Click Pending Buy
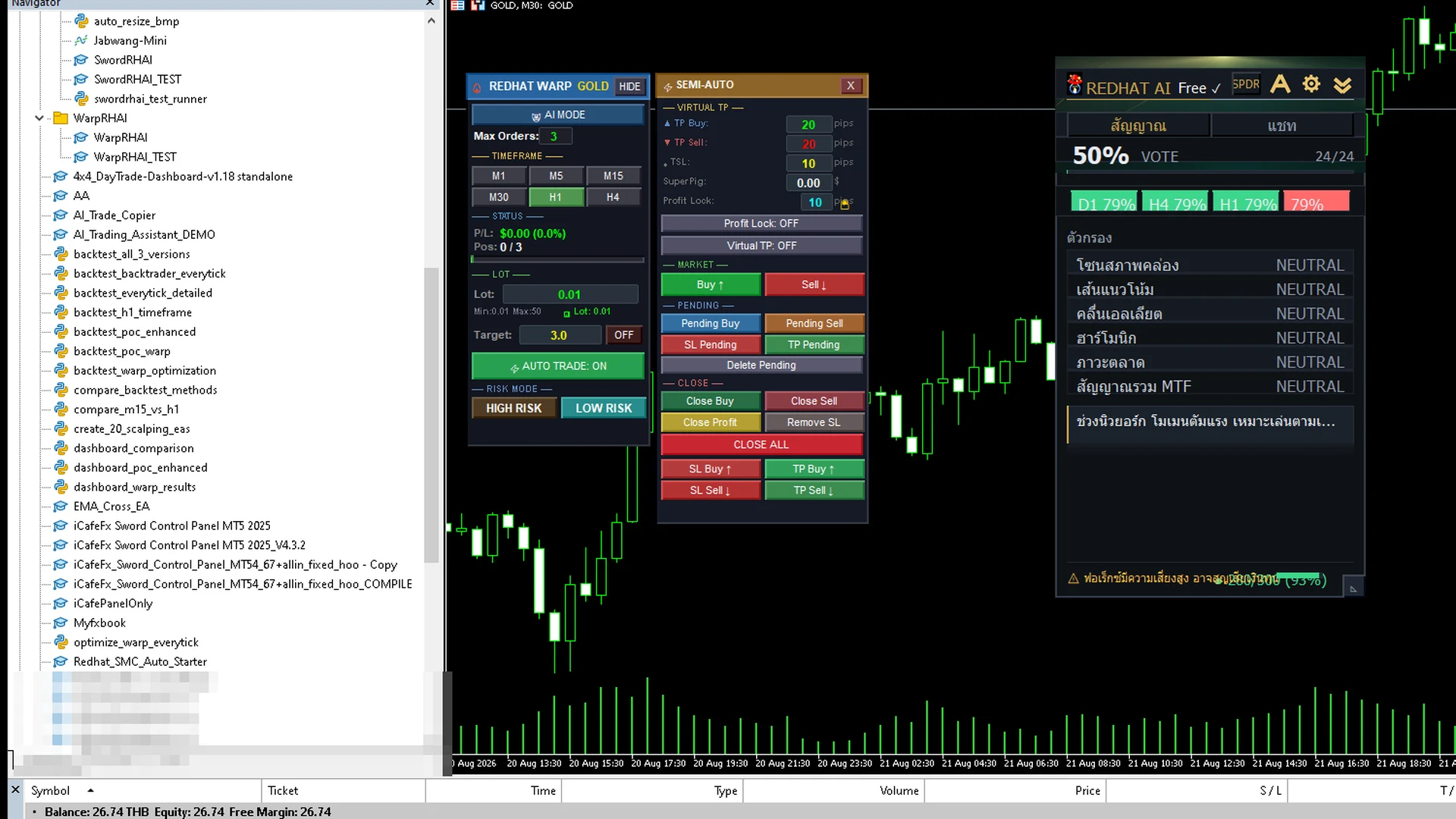This screenshot has height=819, width=1456. [x=711, y=324]
